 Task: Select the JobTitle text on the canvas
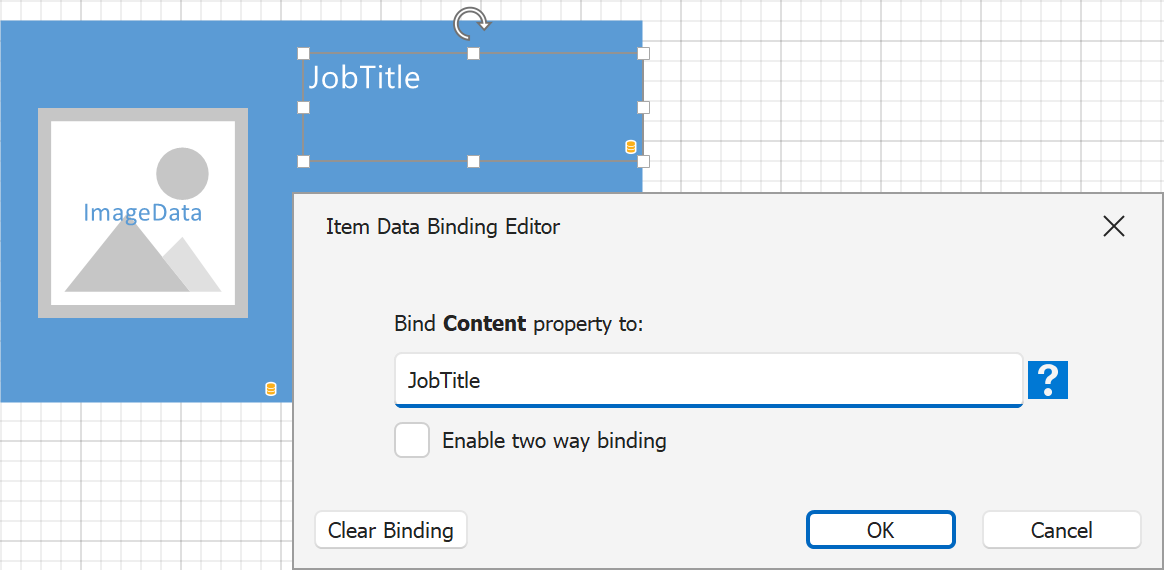pyautogui.click(x=364, y=78)
